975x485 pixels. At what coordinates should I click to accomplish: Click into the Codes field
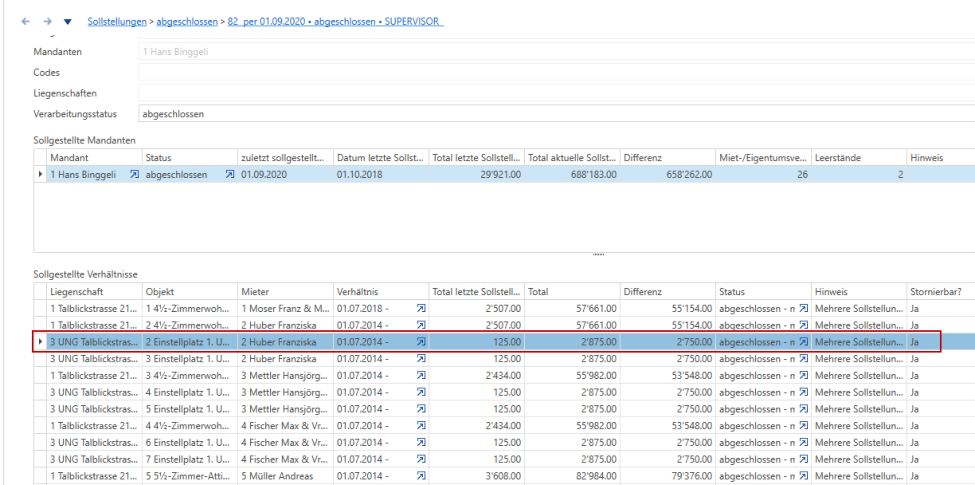[x=557, y=72]
